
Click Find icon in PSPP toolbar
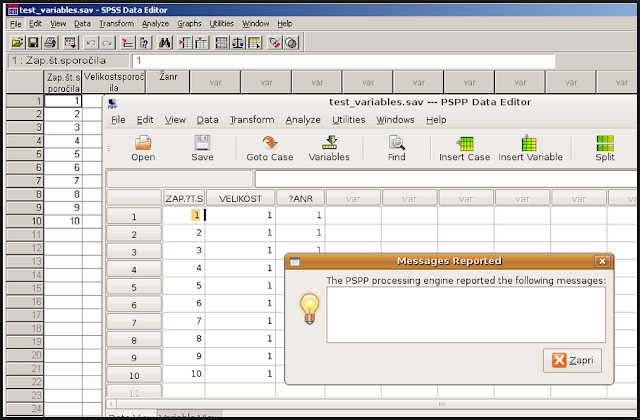[397, 143]
